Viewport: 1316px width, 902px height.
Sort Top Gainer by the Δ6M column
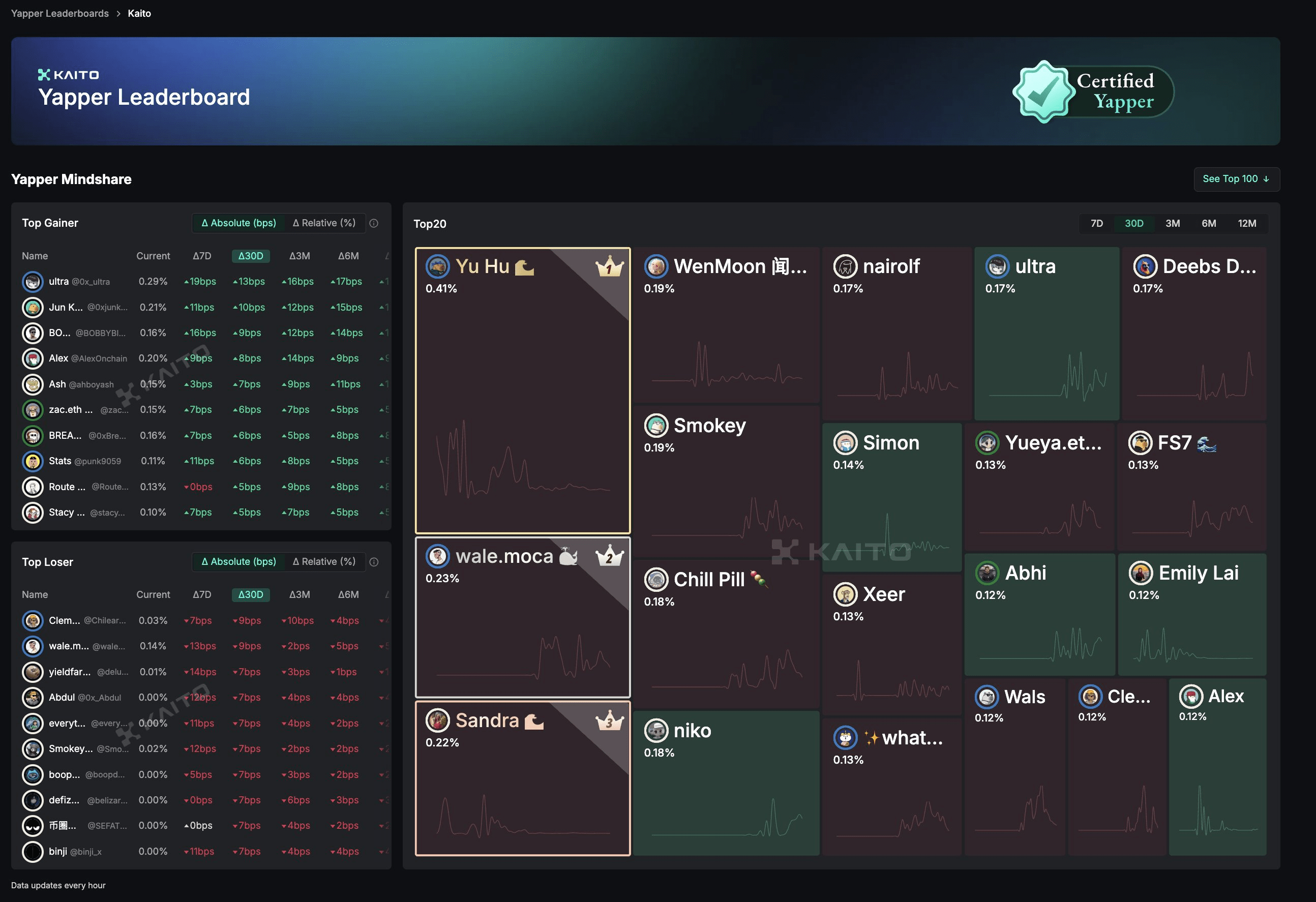[348, 256]
